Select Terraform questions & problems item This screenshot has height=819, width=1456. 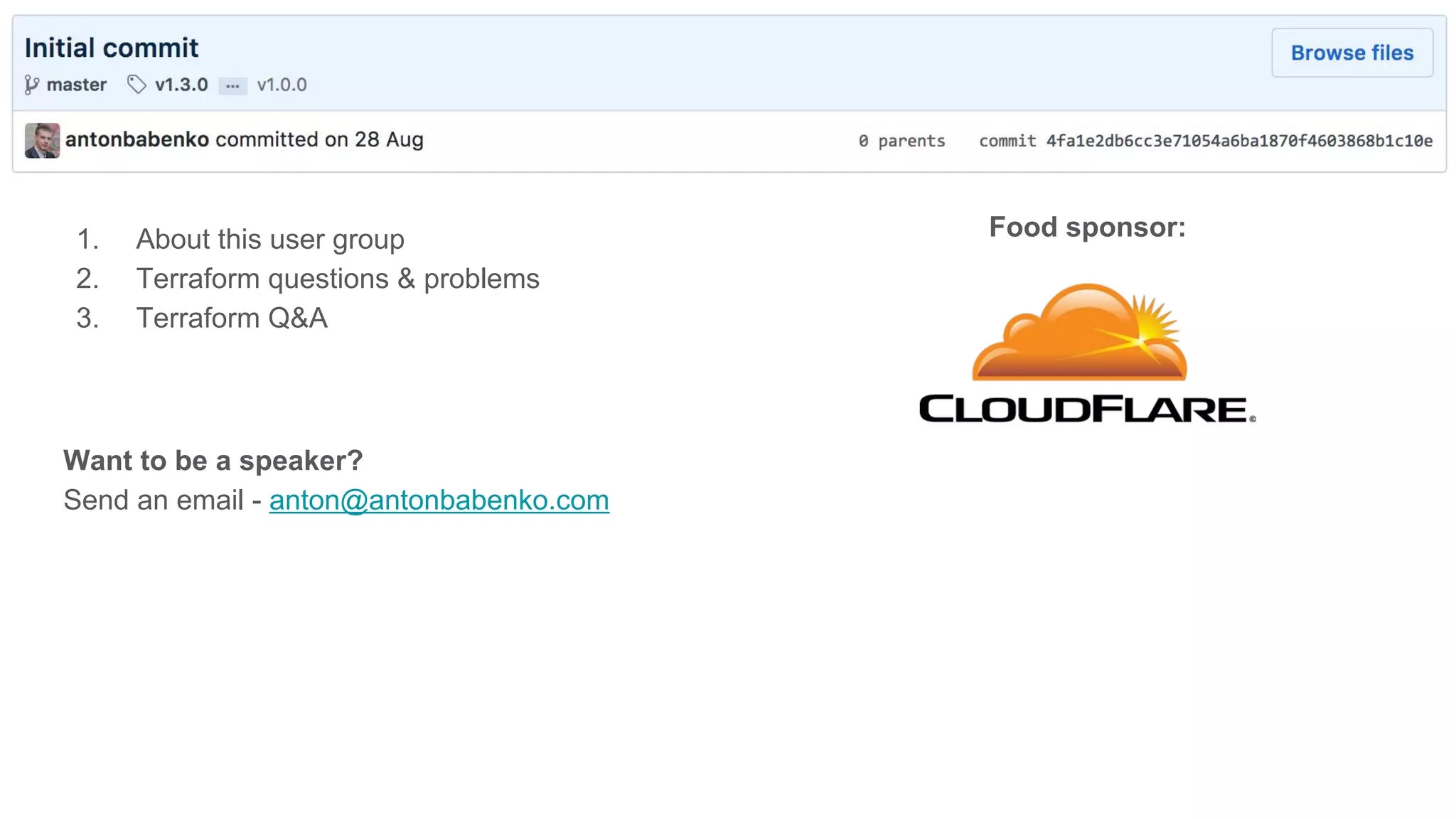(338, 279)
